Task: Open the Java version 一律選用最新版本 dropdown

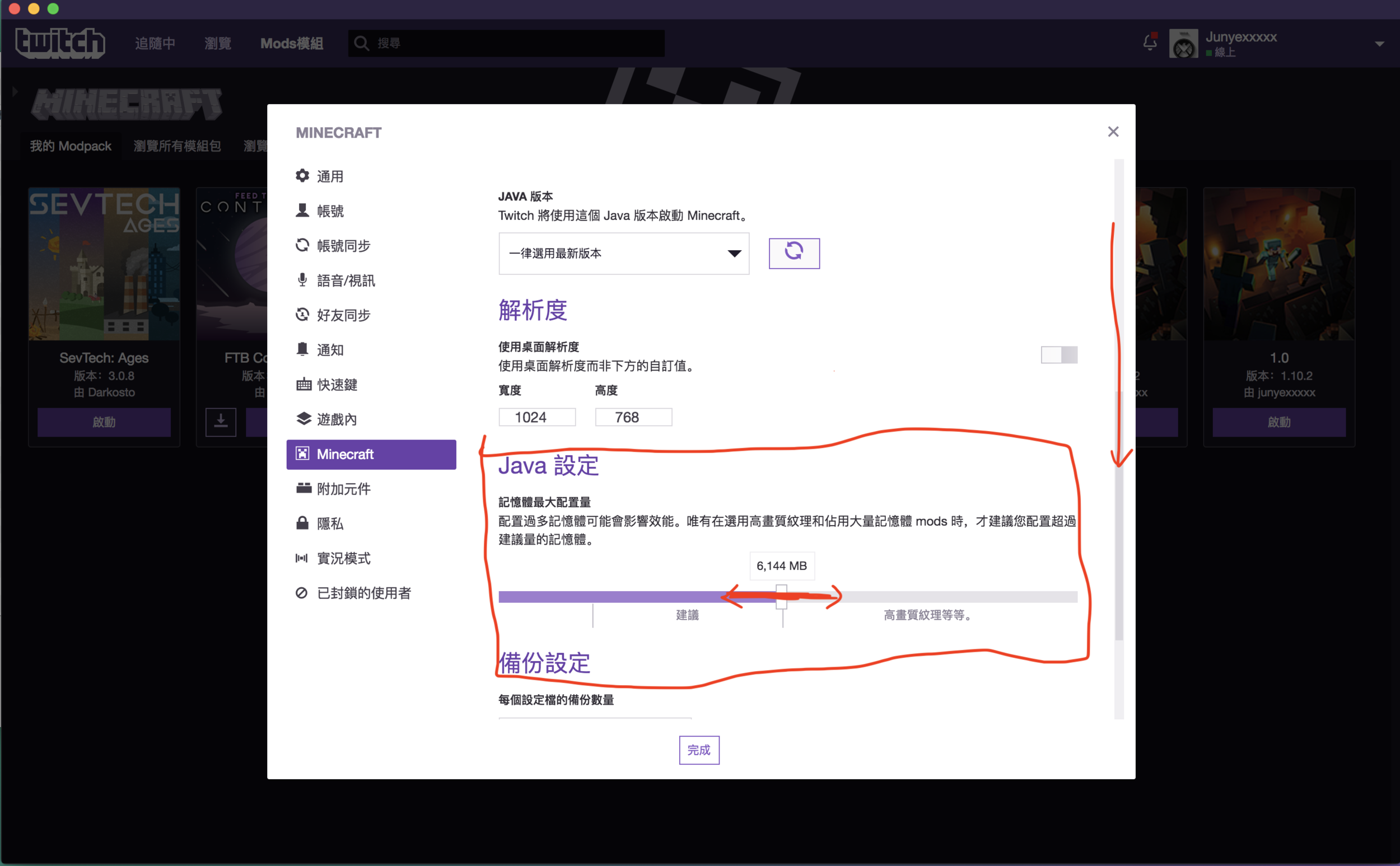Action: tap(624, 253)
